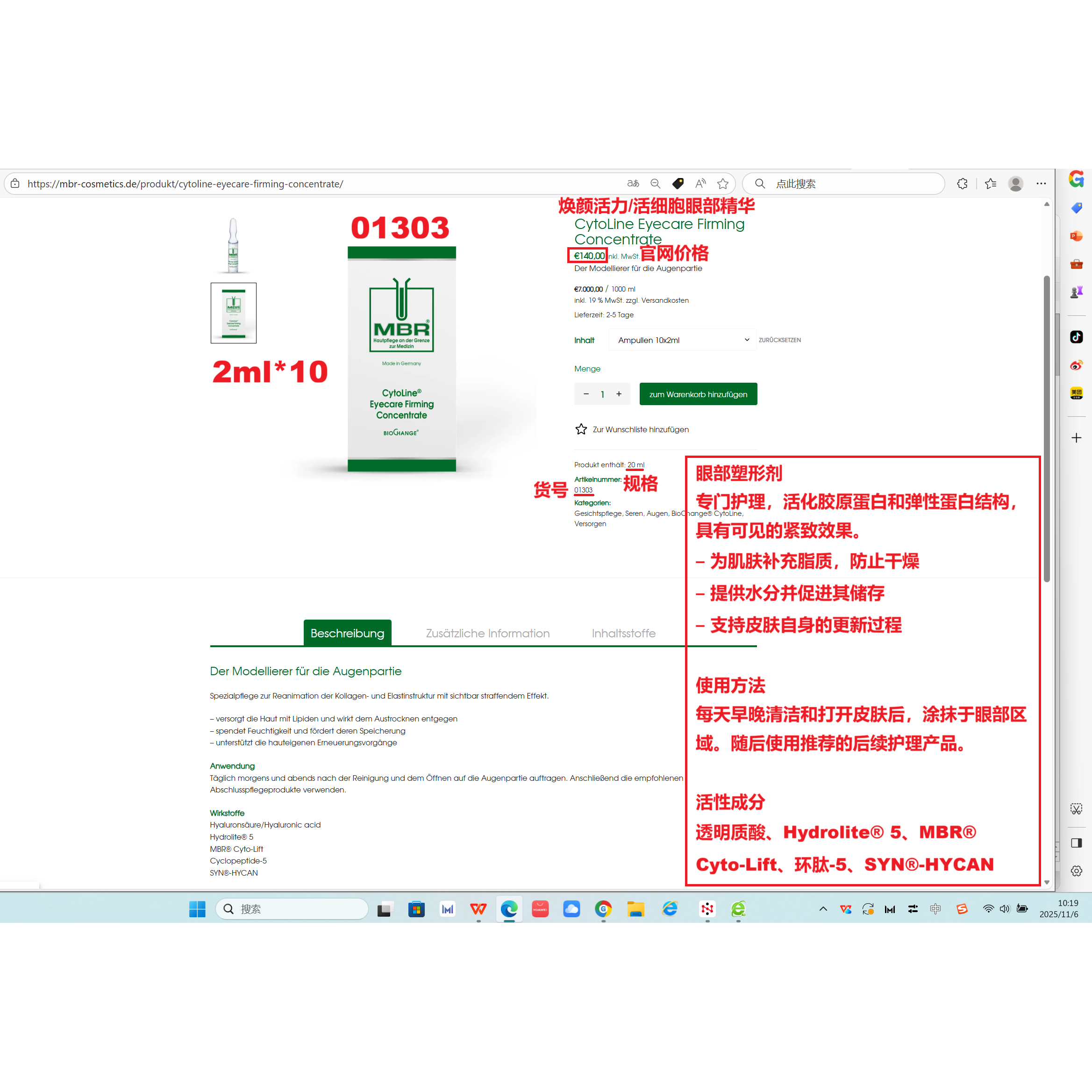Open TikTok from the Edge sidebar
Viewport: 1092px width, 1092px height.
[1076, 337]
